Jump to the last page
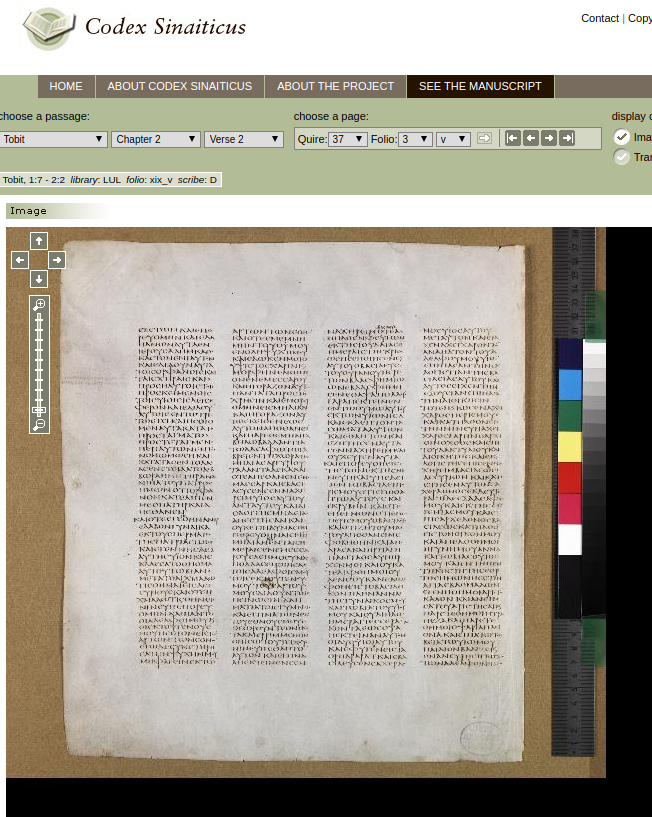 coord(567,138)
